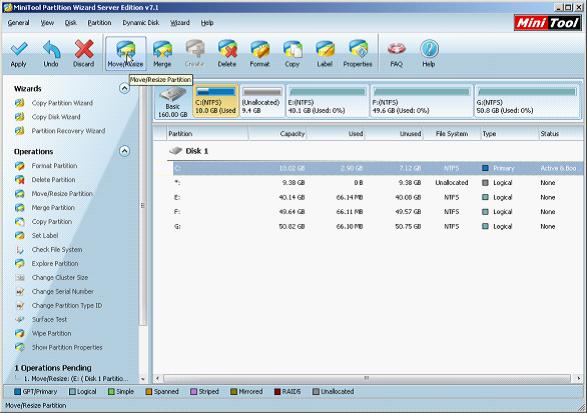Viewport: 587px width, 413px height.
Task: Open the Partition menu
Action: tap(99, 23)
